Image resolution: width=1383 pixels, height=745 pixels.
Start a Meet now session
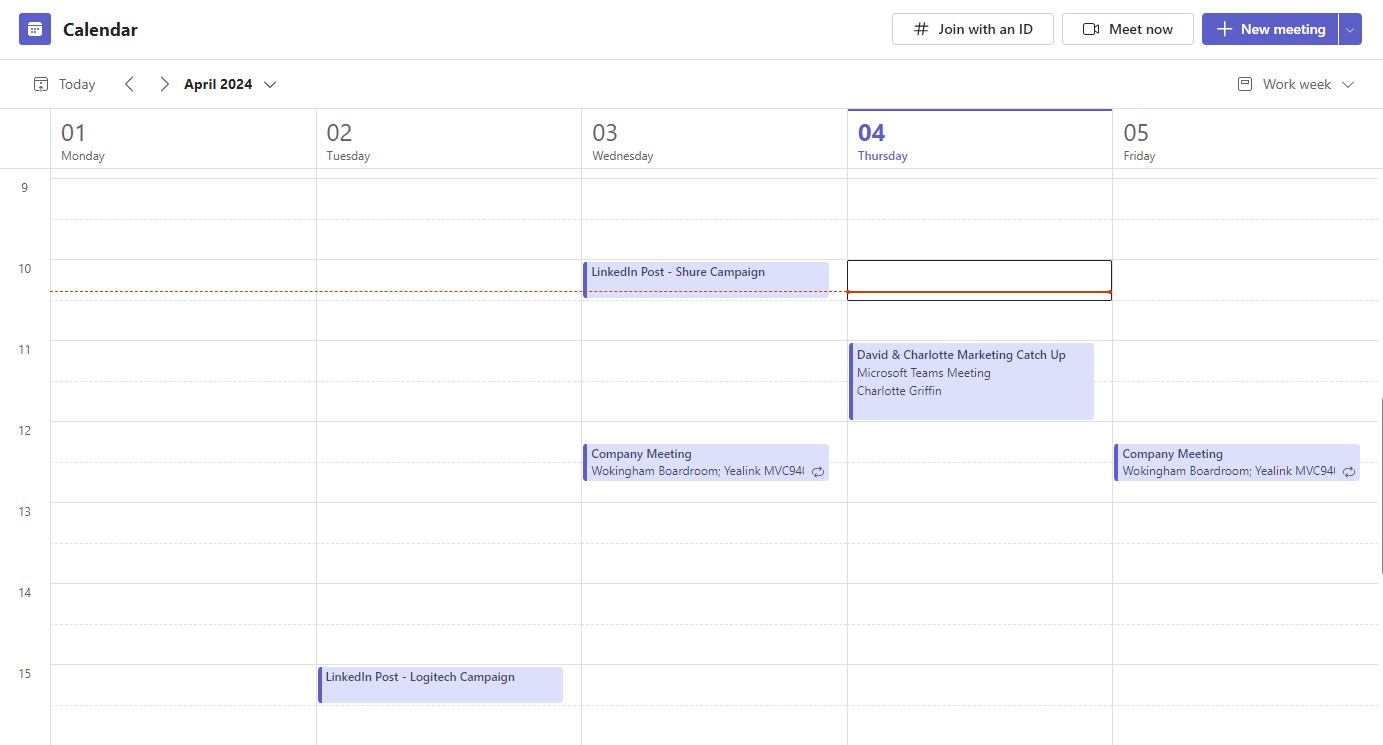tap(1128, 29)
